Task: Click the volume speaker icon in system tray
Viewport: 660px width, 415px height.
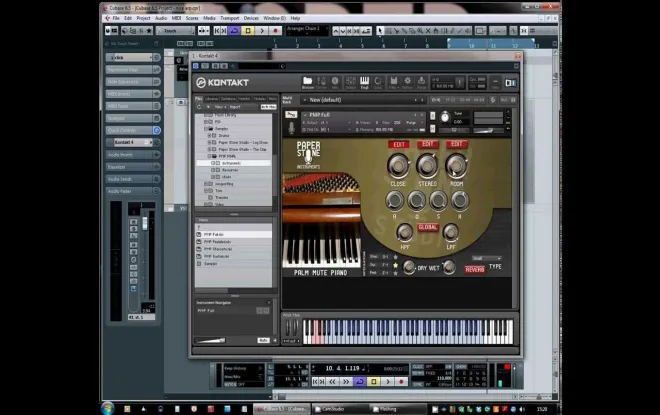Action: pyautogui.click(x=522, y=409)
